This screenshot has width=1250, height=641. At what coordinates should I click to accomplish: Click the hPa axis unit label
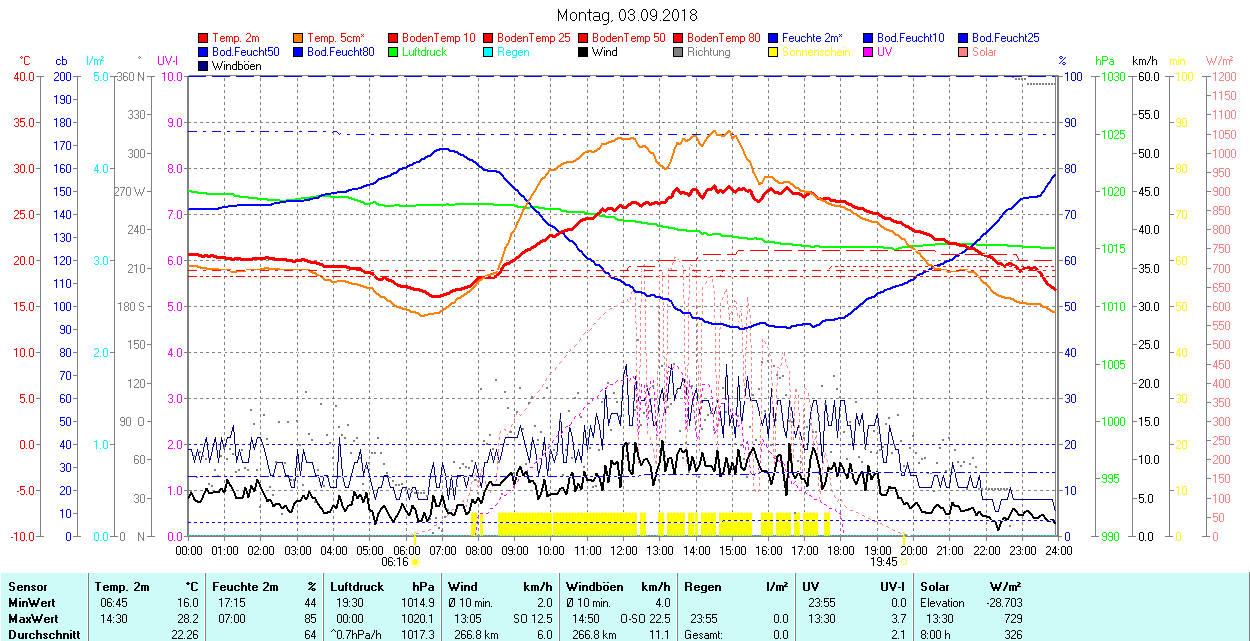1104,61
